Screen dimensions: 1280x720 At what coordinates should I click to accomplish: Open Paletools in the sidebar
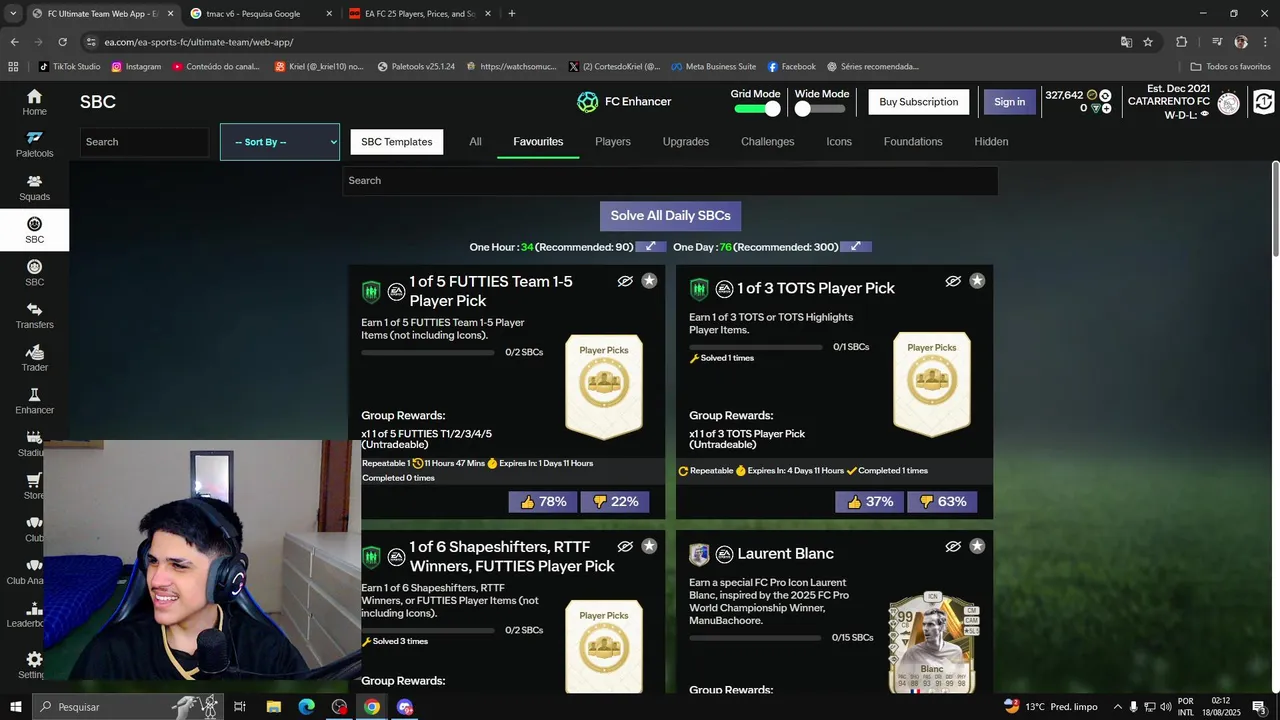(x=34, y=145)
